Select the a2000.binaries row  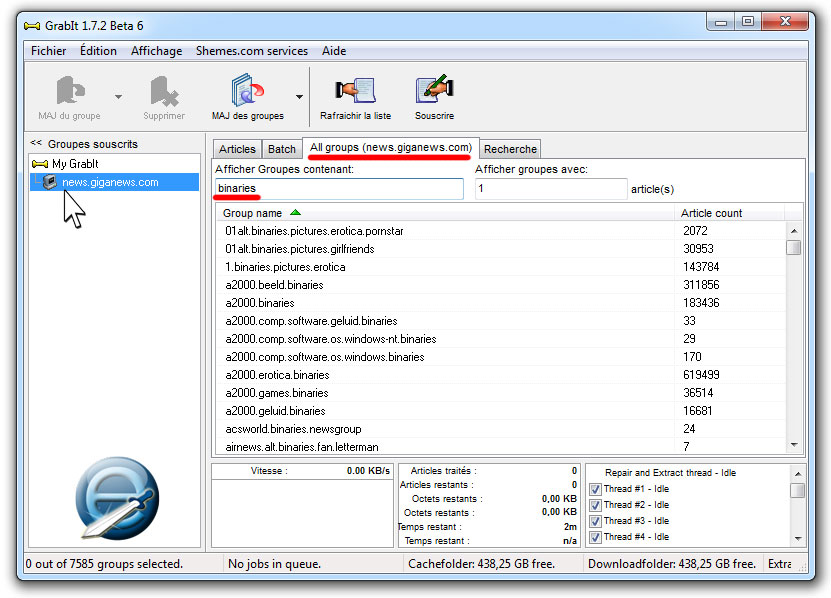pos(501,303)
